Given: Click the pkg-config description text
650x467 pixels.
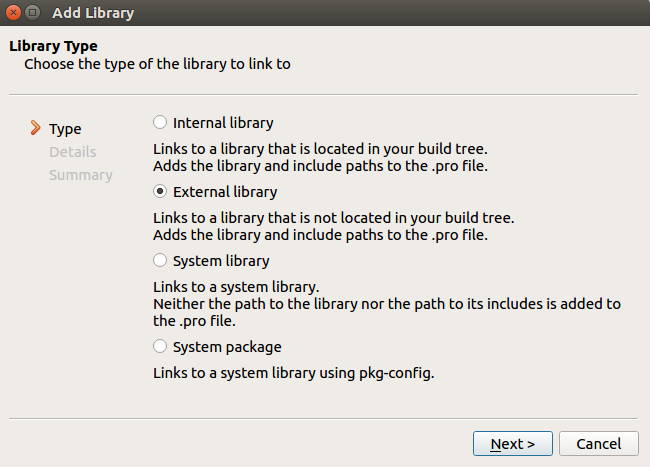Looking at the screenshot, I should pyautogui.click(x=294, y=372).
